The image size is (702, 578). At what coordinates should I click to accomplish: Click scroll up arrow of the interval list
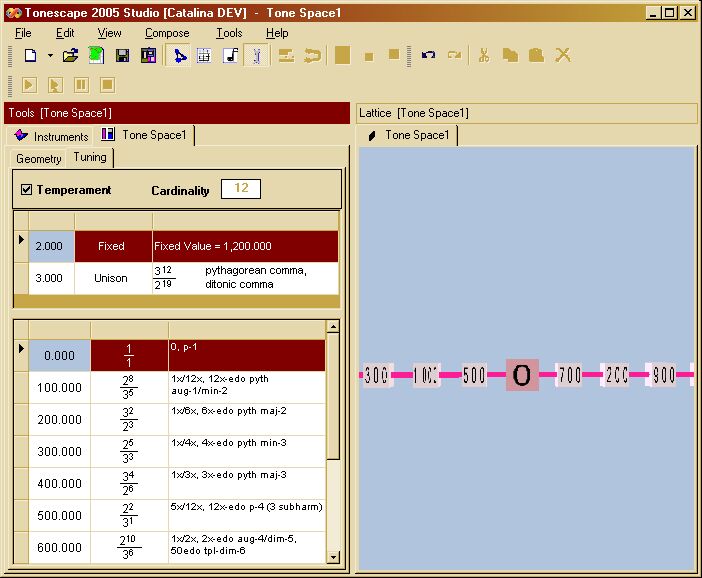(x=333, y=327)
